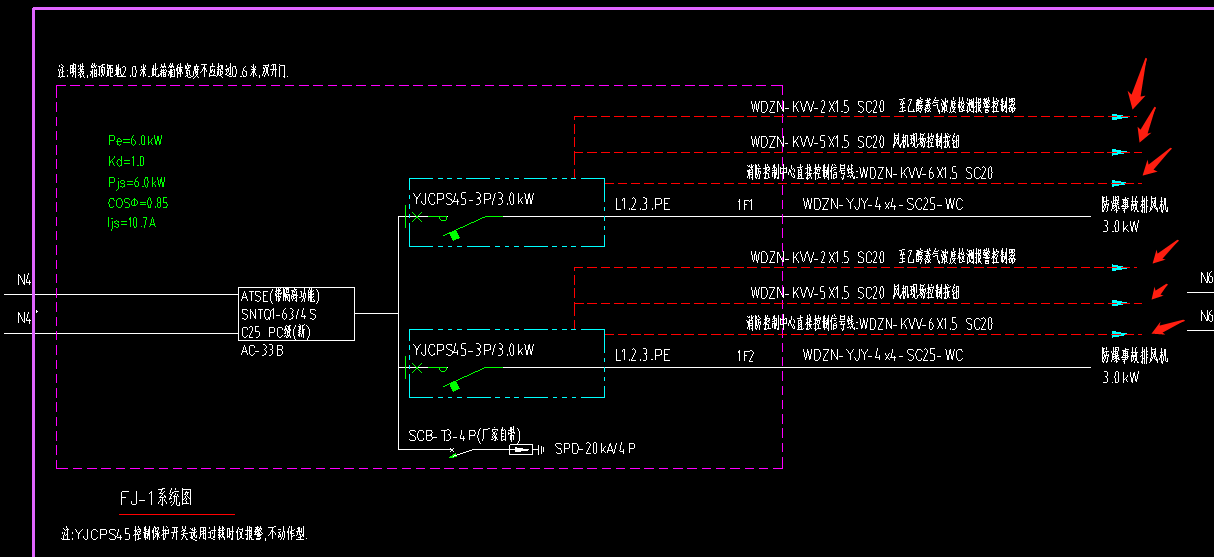Pick the 至乙醇蒸气浓度检测报警控制器 text of the 1F1 fan

click(x=957, y=105)
